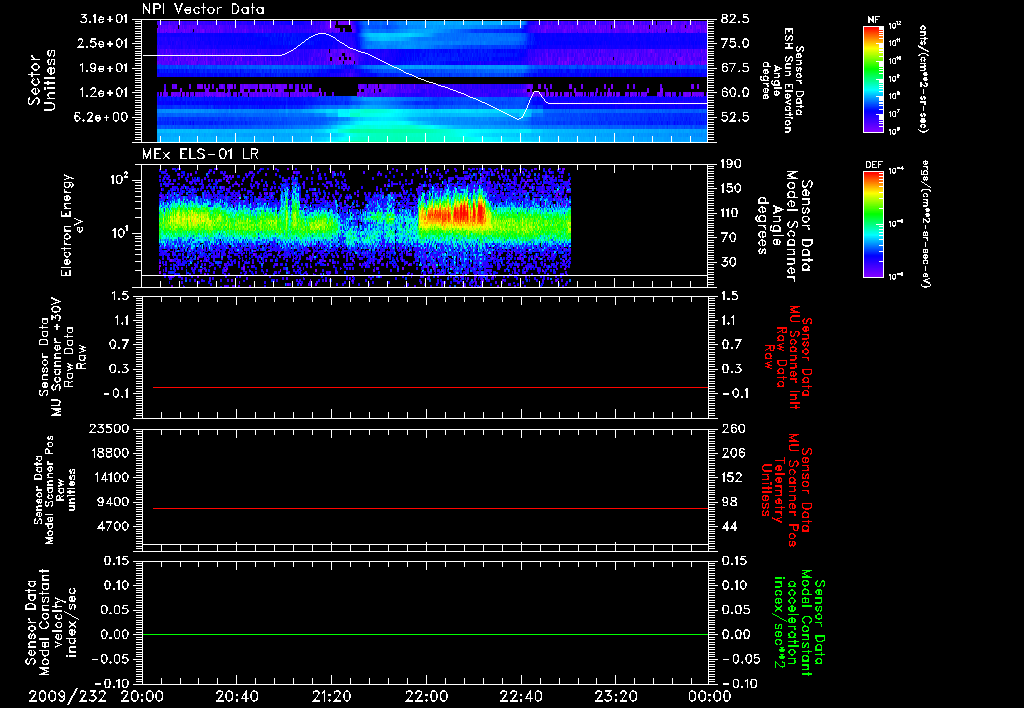Screen dimensions: 1024x708
Task: Click the "ESH Sun Elevation Angle" axis title
Action: 782,80
